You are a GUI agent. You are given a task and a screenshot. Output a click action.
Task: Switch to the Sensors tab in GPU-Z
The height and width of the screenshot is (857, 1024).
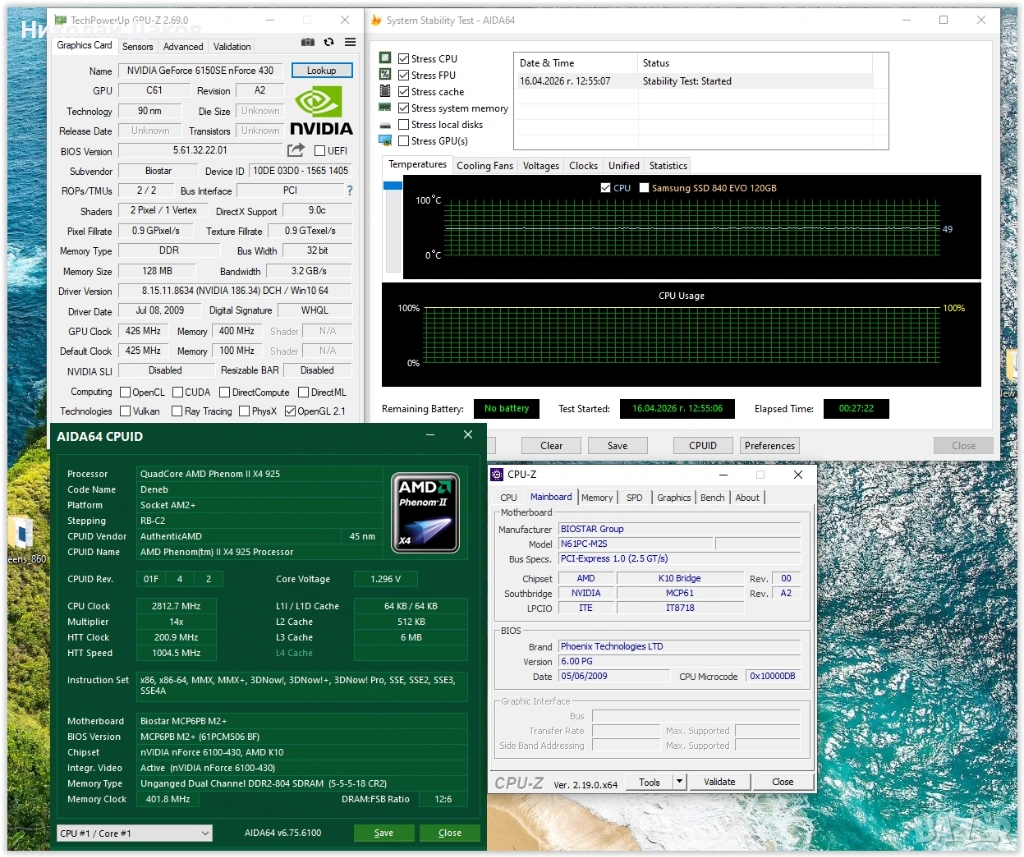tap(137, 46)
